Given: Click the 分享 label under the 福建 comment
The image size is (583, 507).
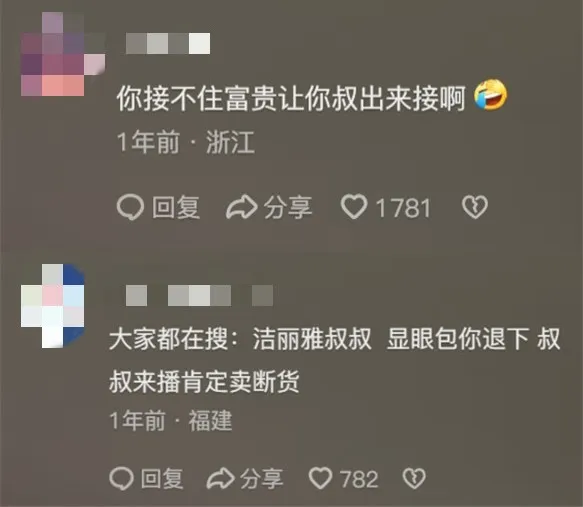Looking at the screenshot, I should (x=262, y=478).
